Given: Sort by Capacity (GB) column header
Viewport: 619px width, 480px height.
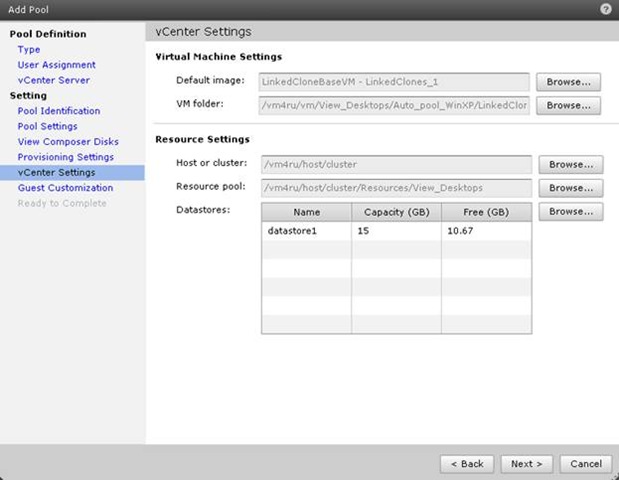Looking at the screenshot, I should pyautogui.click(x=396, y=212).
